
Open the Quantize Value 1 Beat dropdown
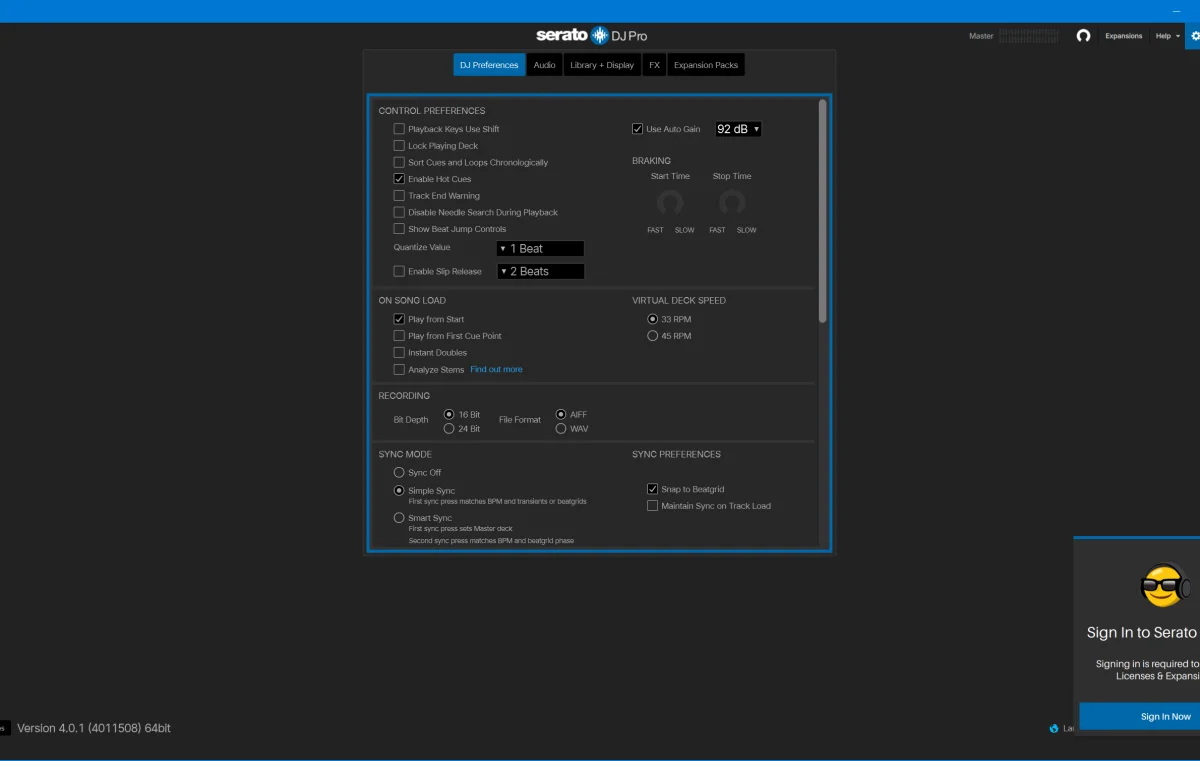(540, 249)
